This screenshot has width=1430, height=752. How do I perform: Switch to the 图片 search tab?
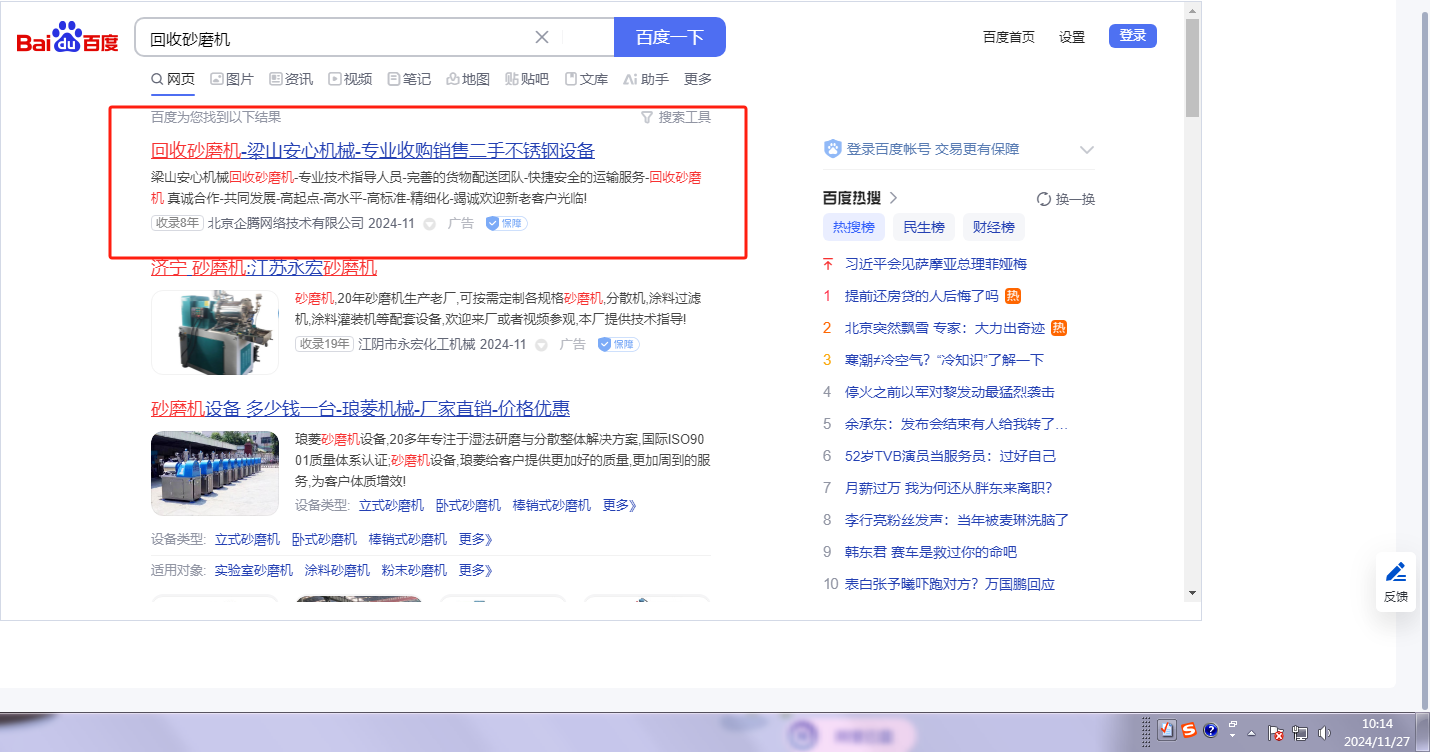(x=231, y=79)
